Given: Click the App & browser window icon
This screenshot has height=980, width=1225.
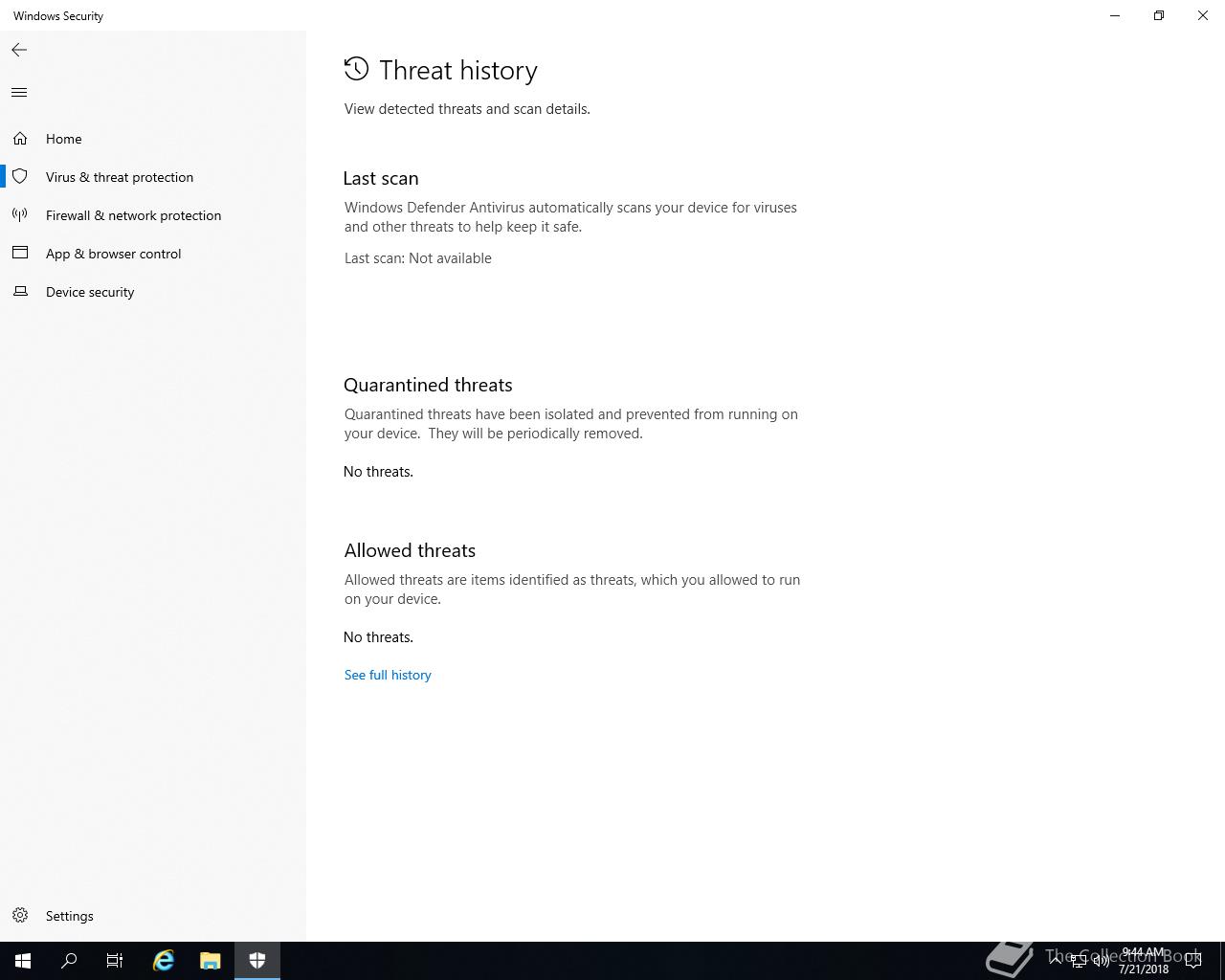Looking at the screenshot, I should pyautogui.click(x=20, y=253).
